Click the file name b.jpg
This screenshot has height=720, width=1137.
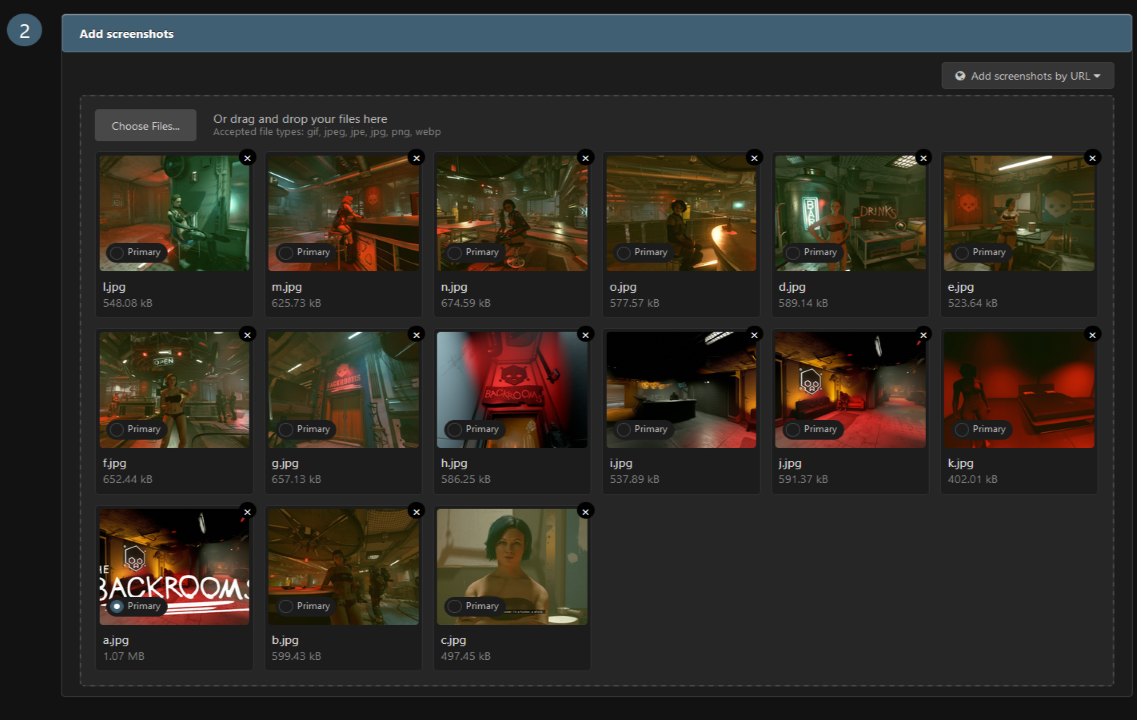[285, 640]
